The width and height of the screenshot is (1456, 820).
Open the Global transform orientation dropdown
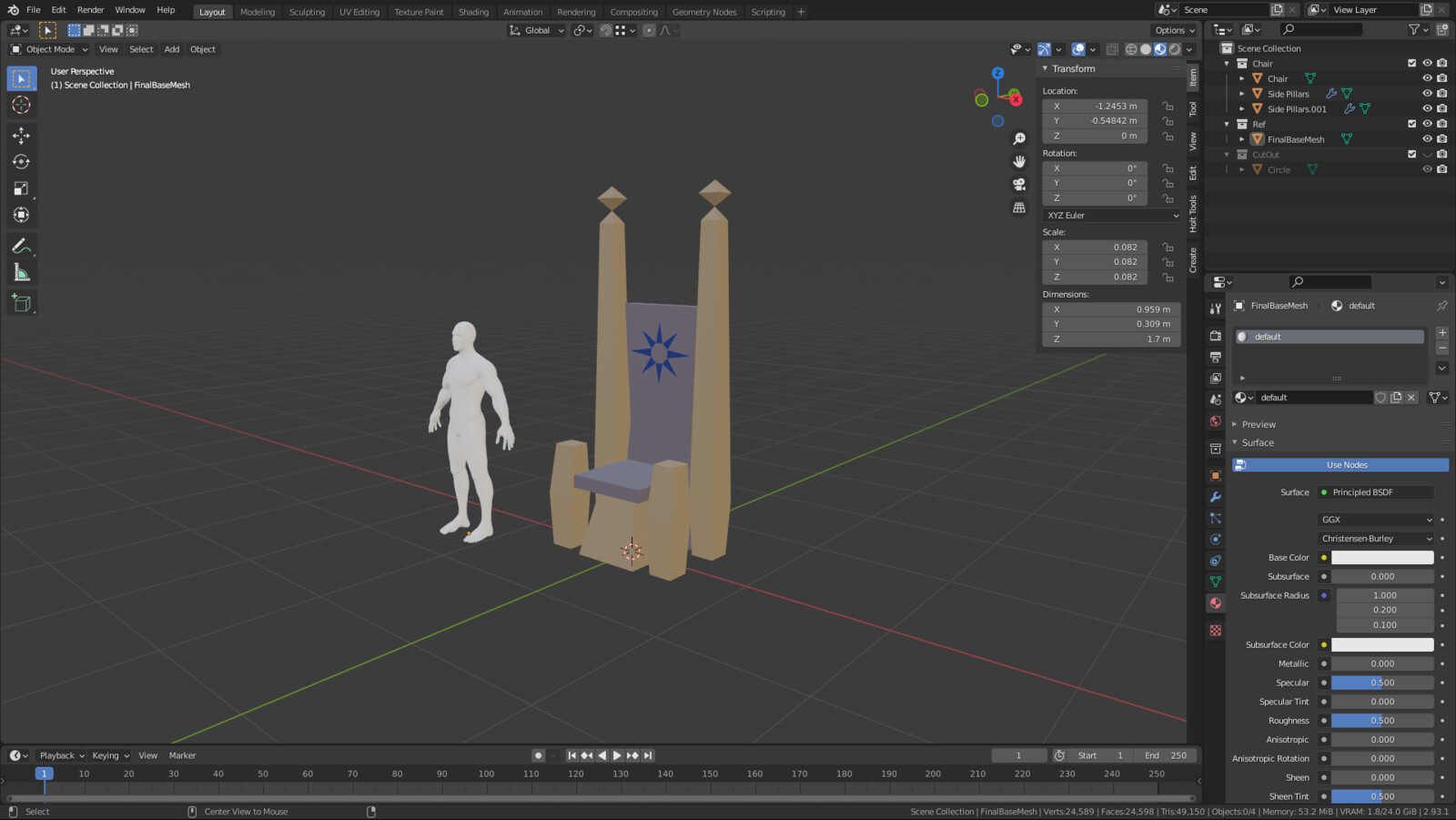(x=537, y=30)
